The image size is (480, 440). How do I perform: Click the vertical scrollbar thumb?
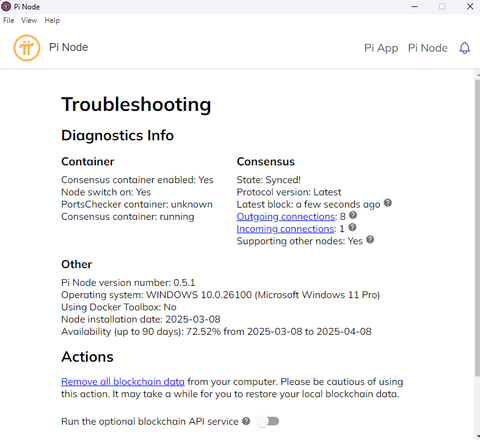coord(477,228)
